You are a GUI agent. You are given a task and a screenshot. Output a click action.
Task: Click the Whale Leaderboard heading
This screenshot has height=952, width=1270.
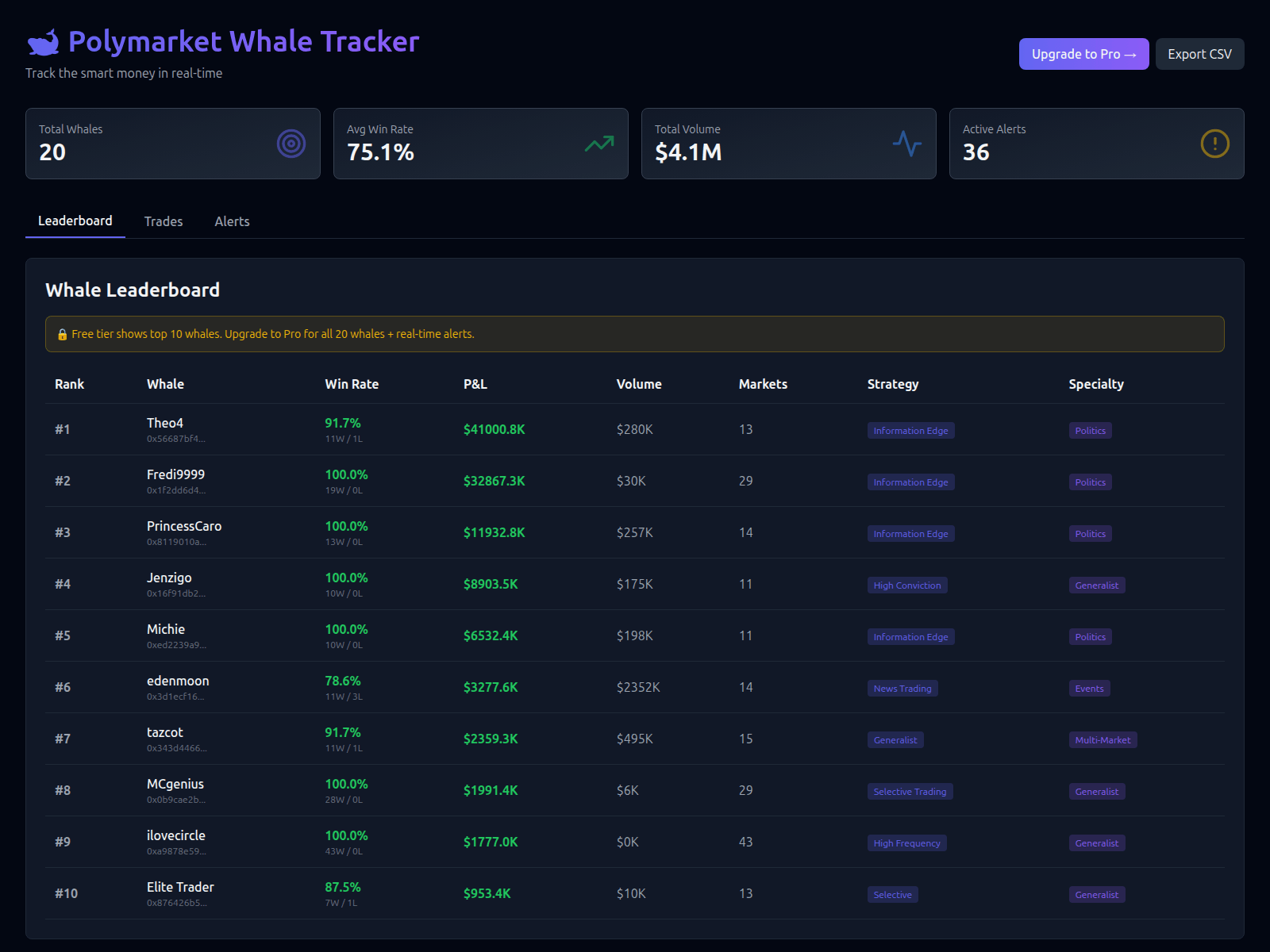(x=133, y=290)
